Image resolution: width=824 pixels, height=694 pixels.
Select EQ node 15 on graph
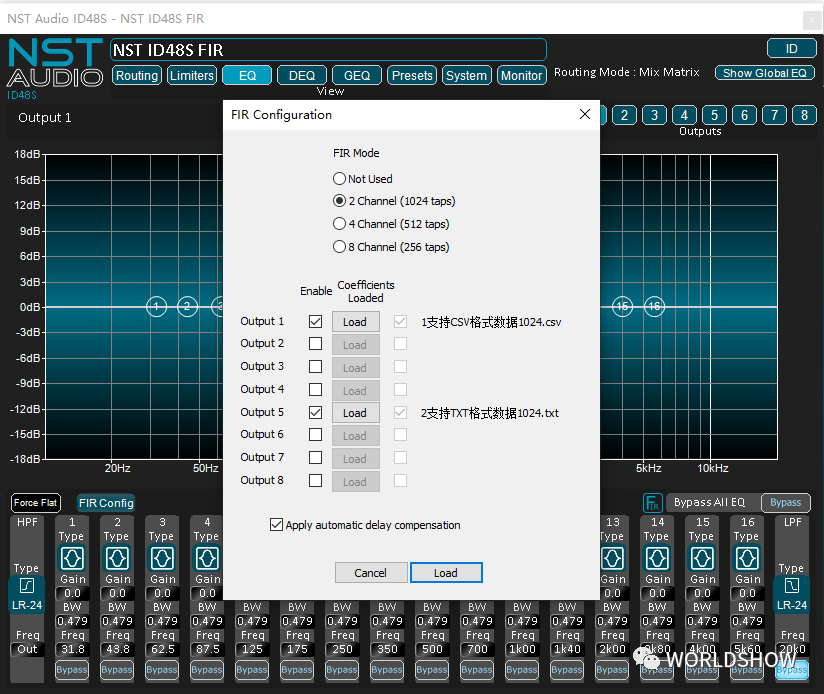pos(623,306)
